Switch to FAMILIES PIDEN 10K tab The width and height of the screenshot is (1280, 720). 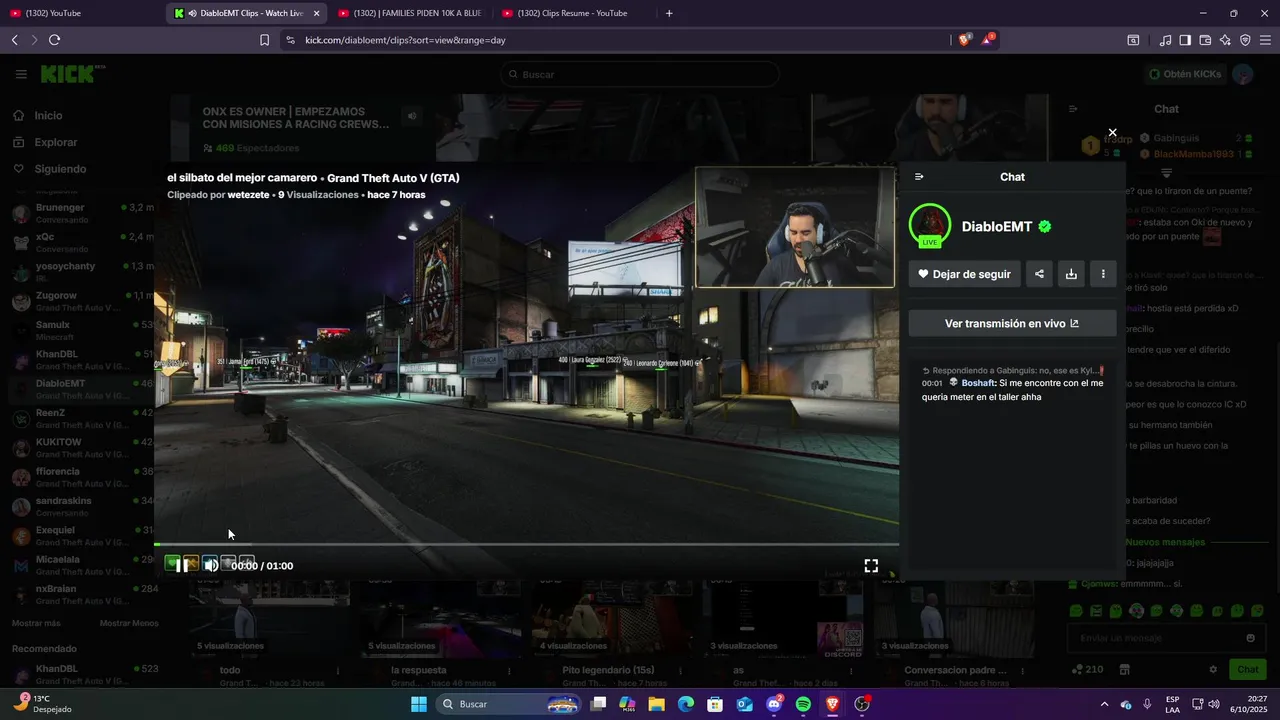[x=410, y=13]
